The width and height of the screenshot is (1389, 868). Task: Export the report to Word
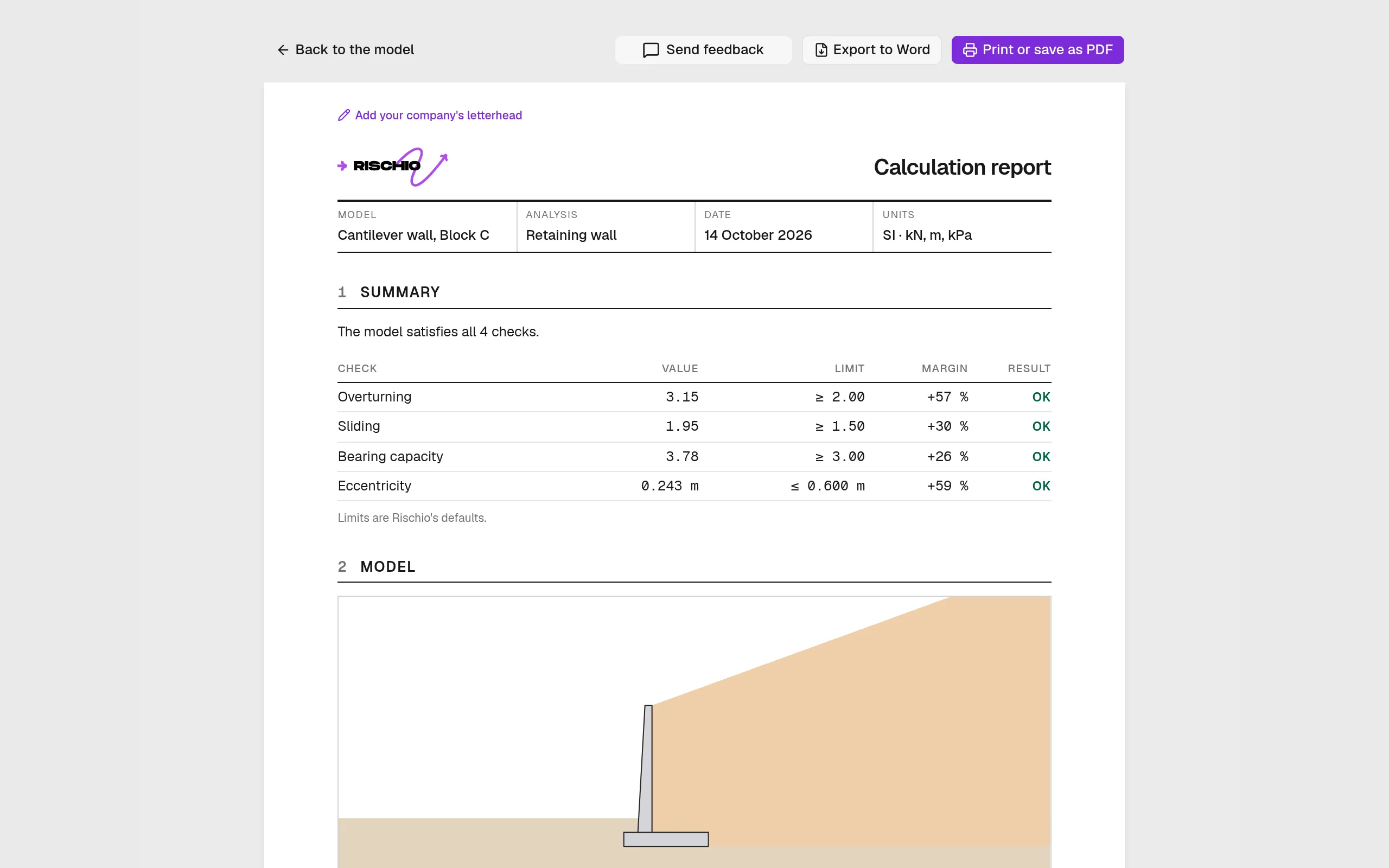click(872, 50)
